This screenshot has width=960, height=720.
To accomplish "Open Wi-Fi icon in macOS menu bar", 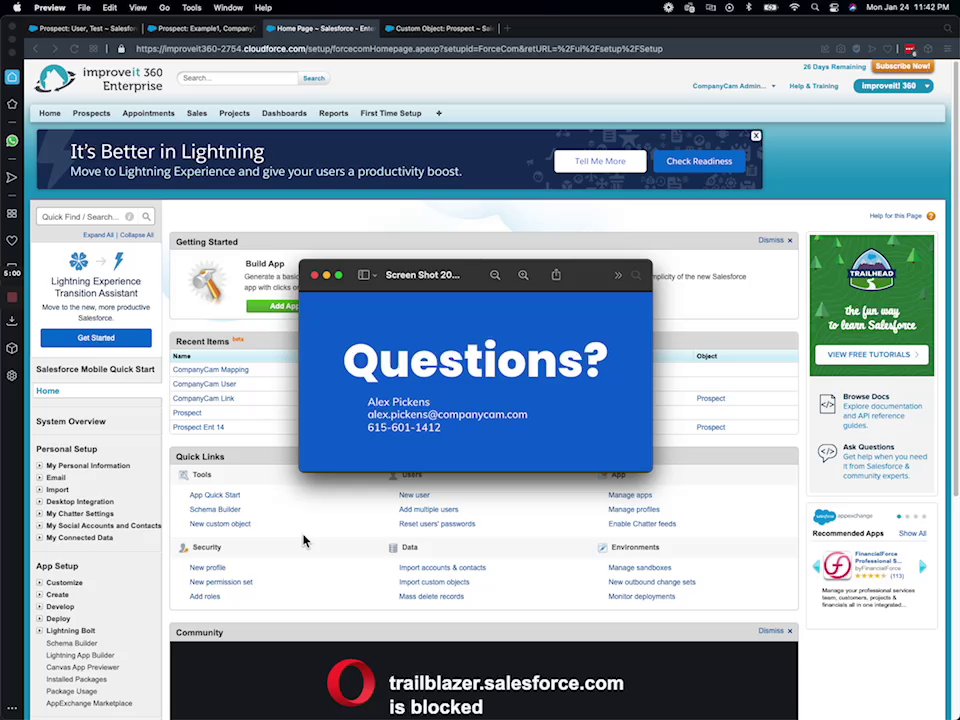I will [794, 7].
